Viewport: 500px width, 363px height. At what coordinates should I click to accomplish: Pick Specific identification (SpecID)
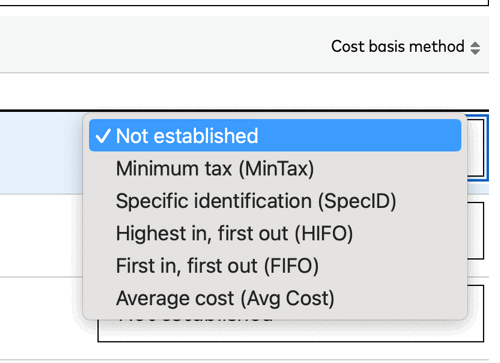(275, 201)
